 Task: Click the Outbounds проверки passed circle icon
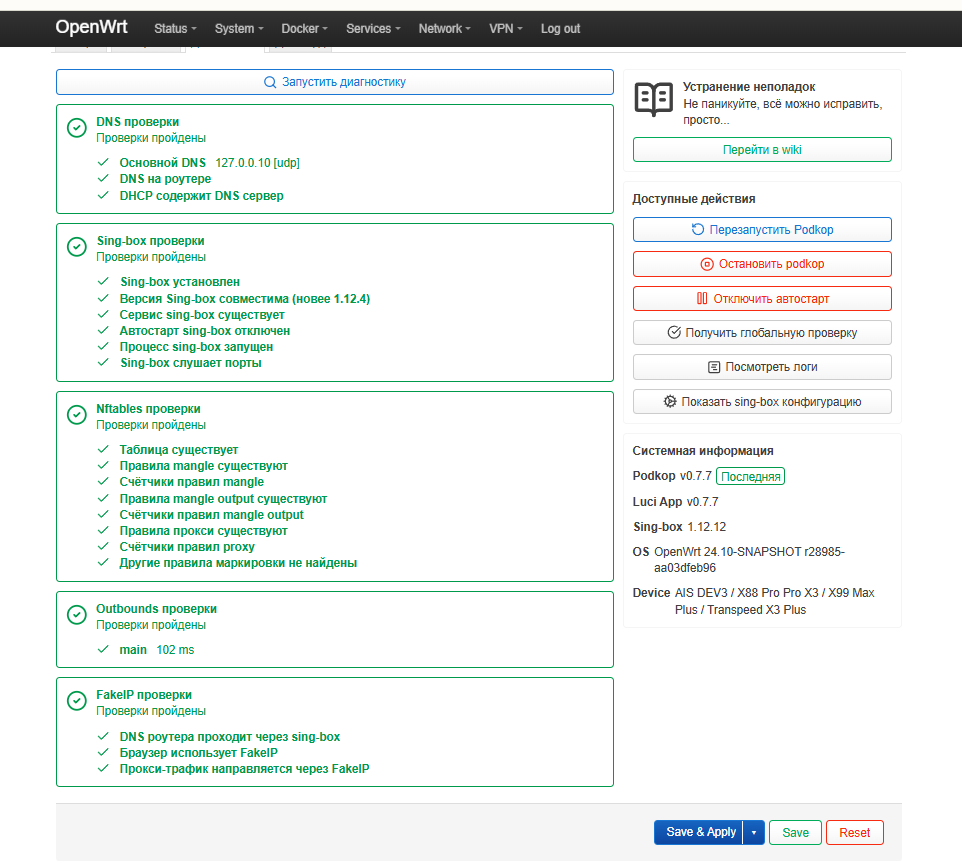77,615
